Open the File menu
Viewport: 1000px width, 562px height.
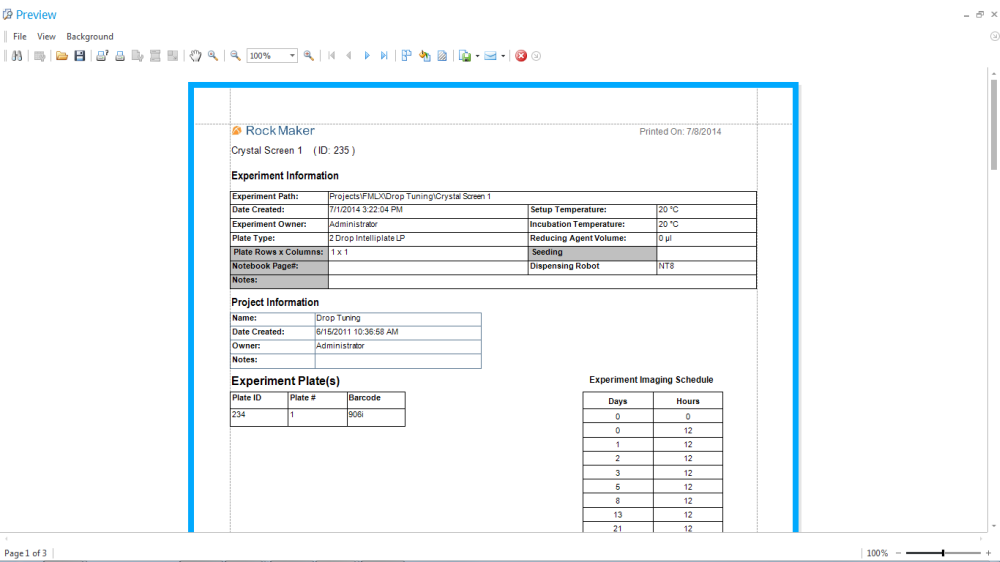[20, 36]
